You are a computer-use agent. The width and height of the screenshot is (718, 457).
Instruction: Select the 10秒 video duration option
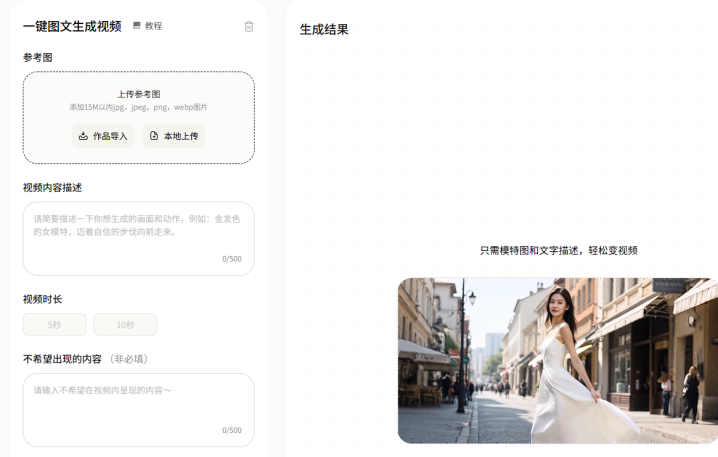(125, 324)
